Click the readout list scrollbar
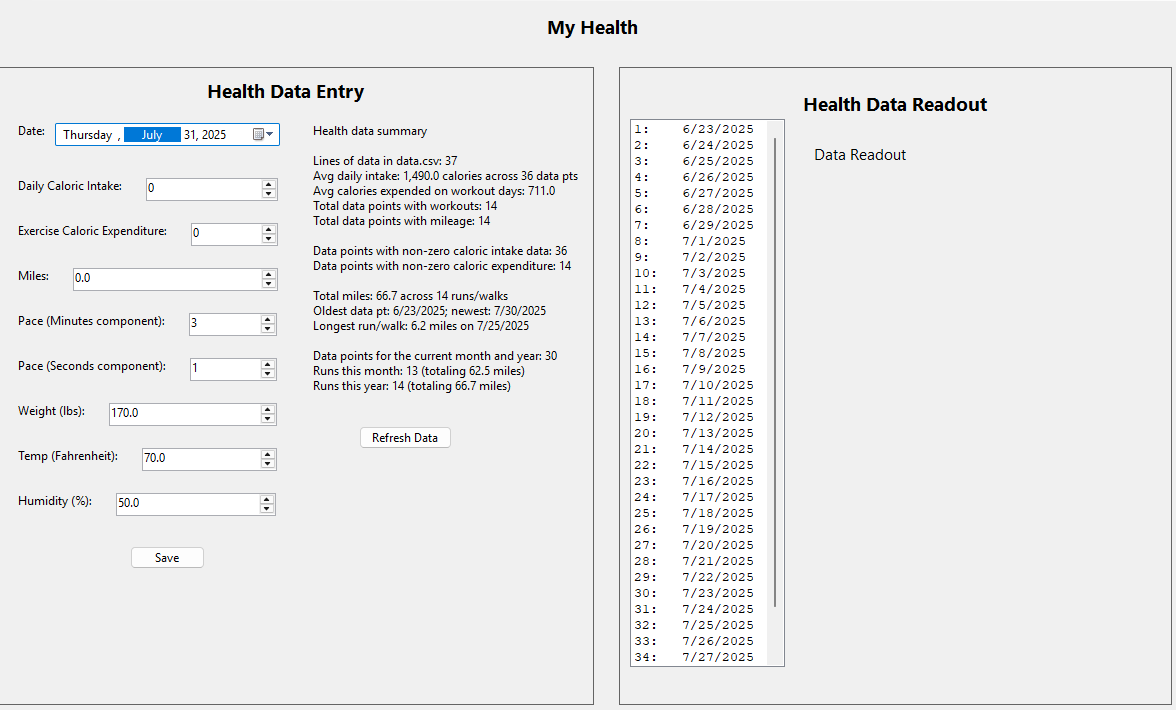The image size is (1176, 710). 775,373
